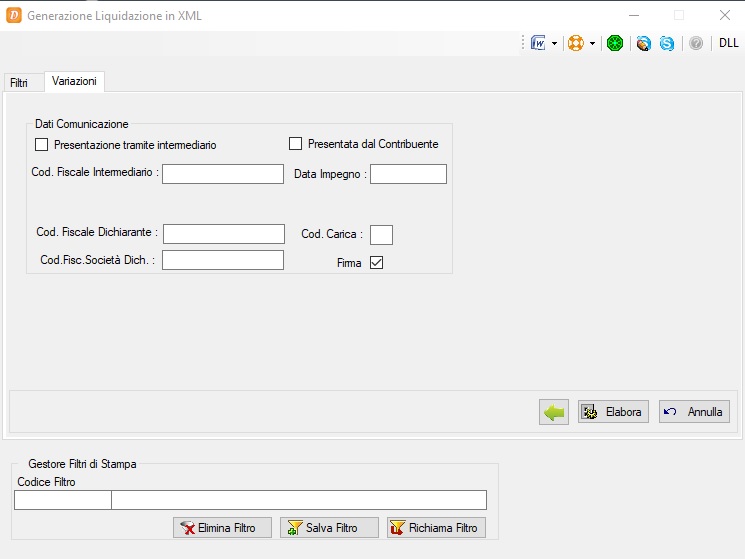745x559 pixels.
Task: Expand the dropdown arrow beside lifebuoy icon
Action: click(x=592, y=44)
